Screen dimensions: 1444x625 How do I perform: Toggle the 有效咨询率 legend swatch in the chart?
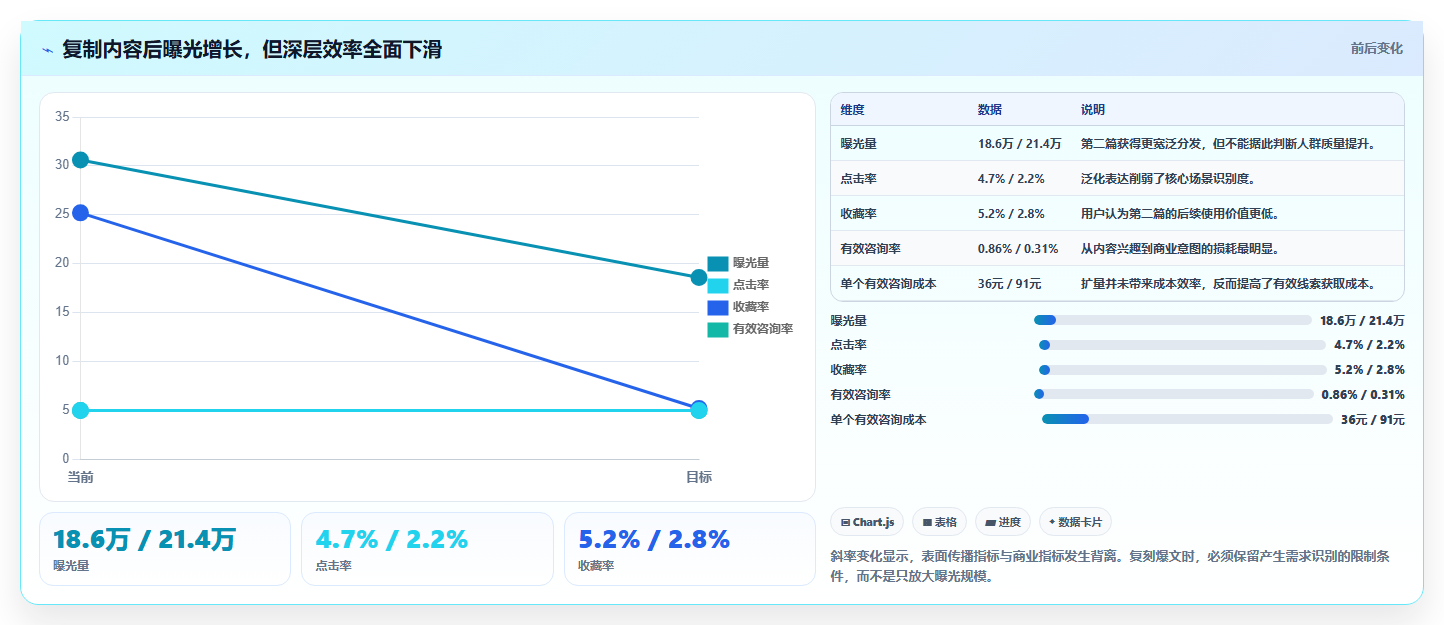717,329
